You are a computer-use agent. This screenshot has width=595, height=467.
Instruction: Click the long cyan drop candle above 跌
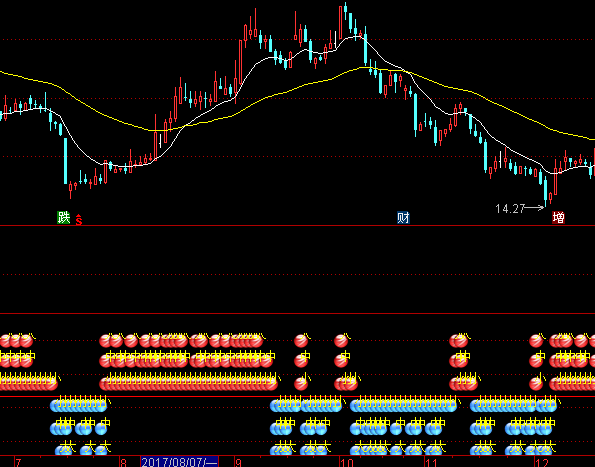pyautogui.click(x=65, y=161)
